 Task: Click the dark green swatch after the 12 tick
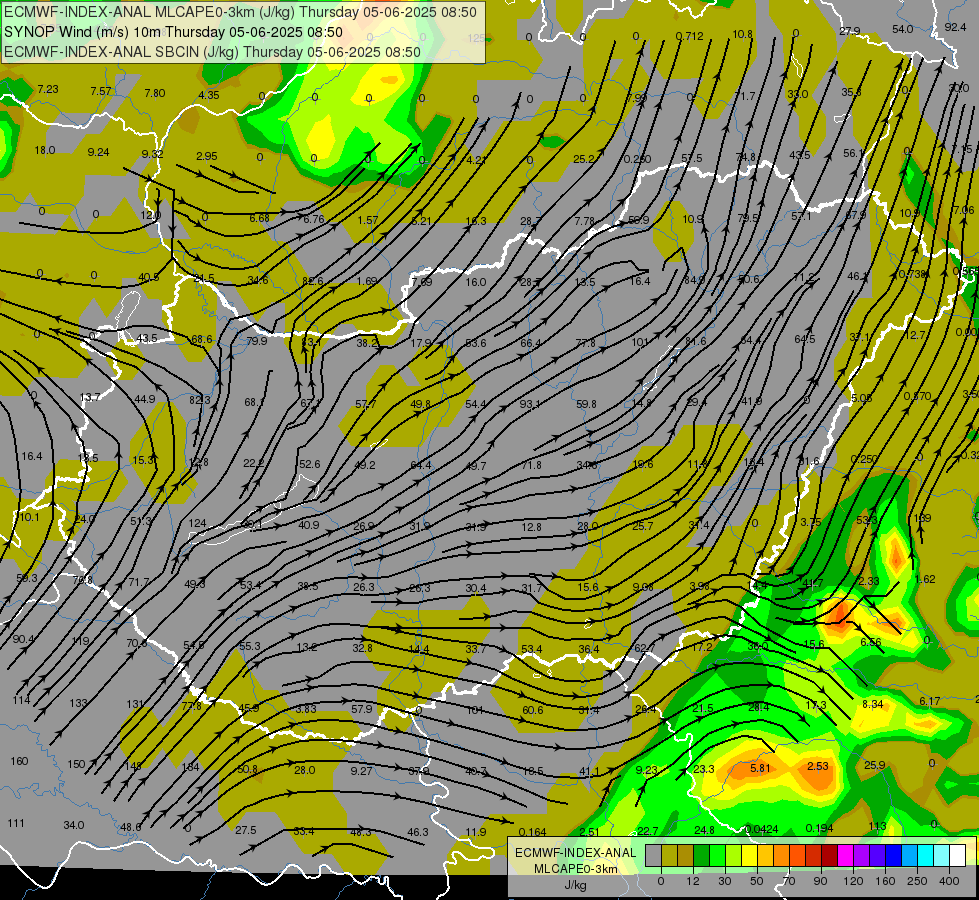pyautogui.click(x=701, y=855)
